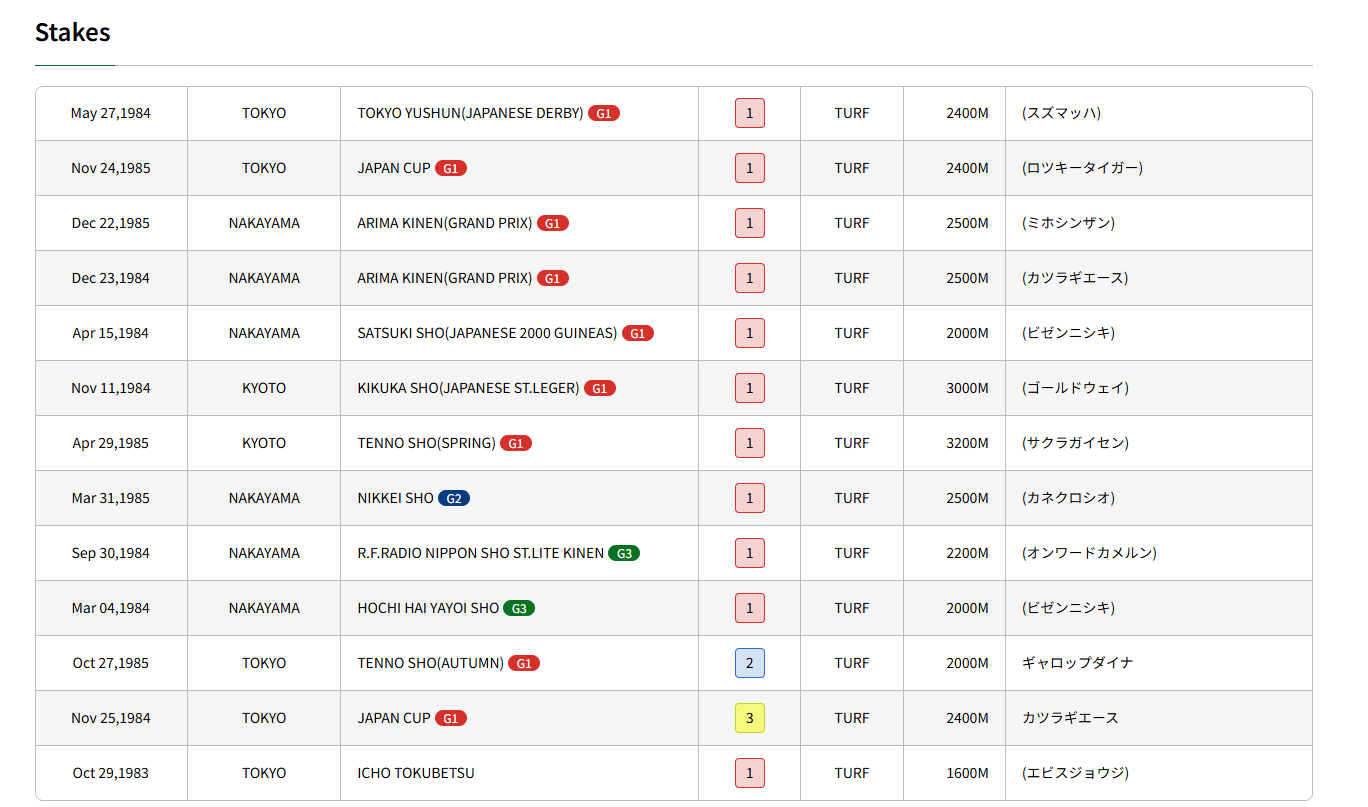Click the 1st-place badge in the Sep 30,1984 row
This screenshot has height=807, width=1368.
tap(750, 553)
